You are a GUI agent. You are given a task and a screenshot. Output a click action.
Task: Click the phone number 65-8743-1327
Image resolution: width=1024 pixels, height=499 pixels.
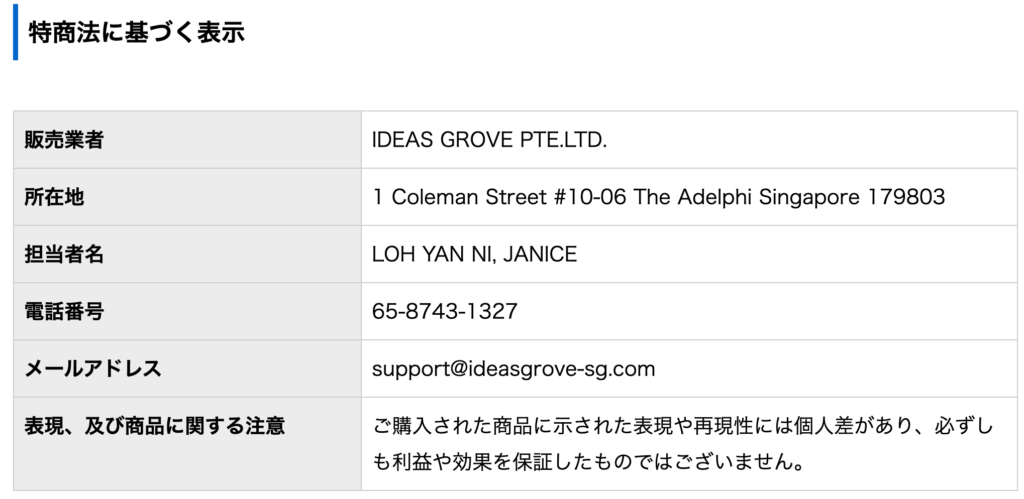[445, 311]
